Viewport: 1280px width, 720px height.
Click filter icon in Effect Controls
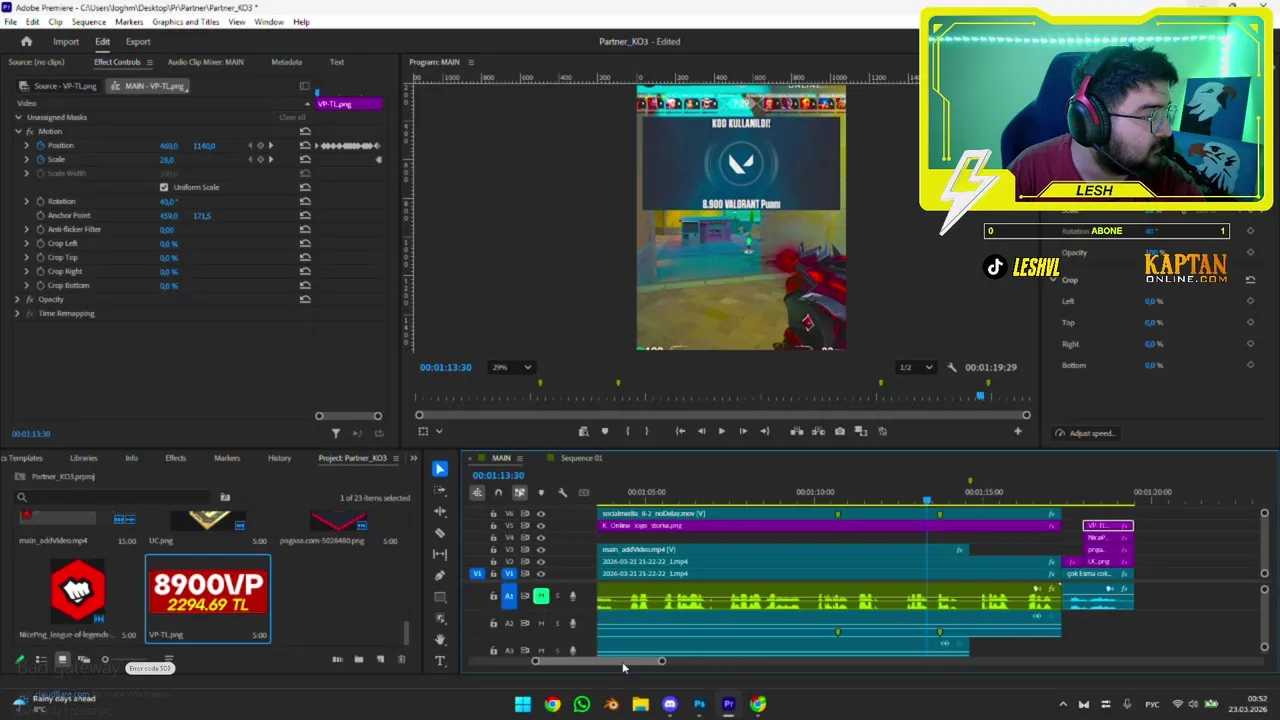point(336,433)
